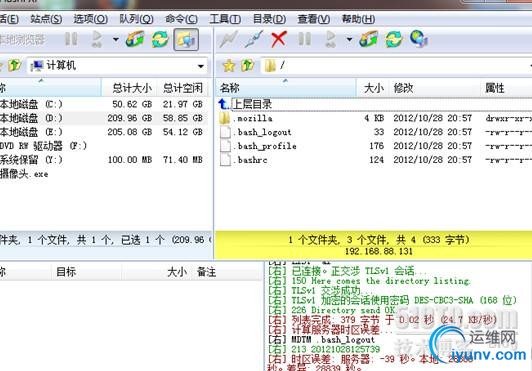Open the 队列(Q) menu

coord(136,19)
